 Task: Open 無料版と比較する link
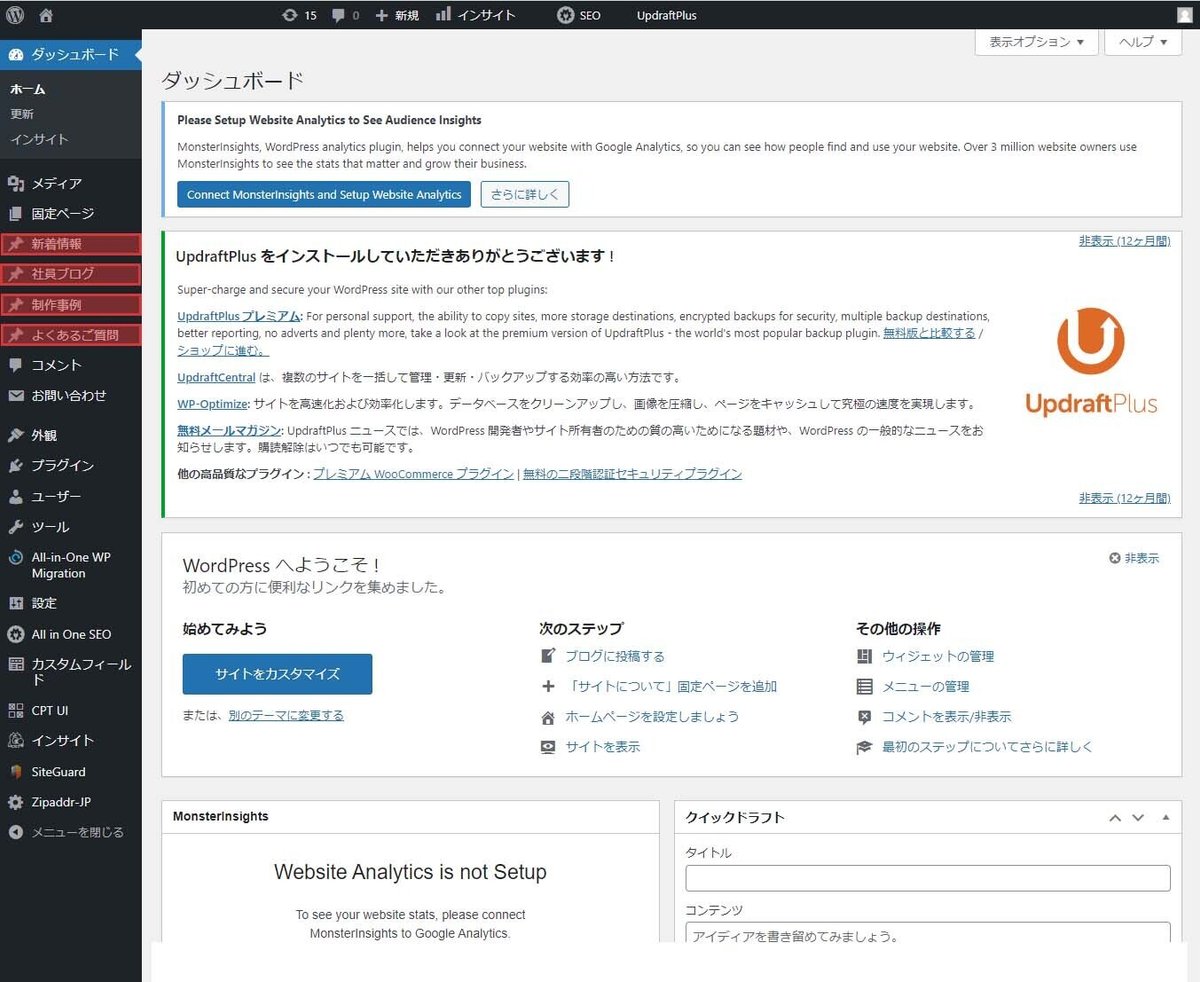tap(929, 333)
